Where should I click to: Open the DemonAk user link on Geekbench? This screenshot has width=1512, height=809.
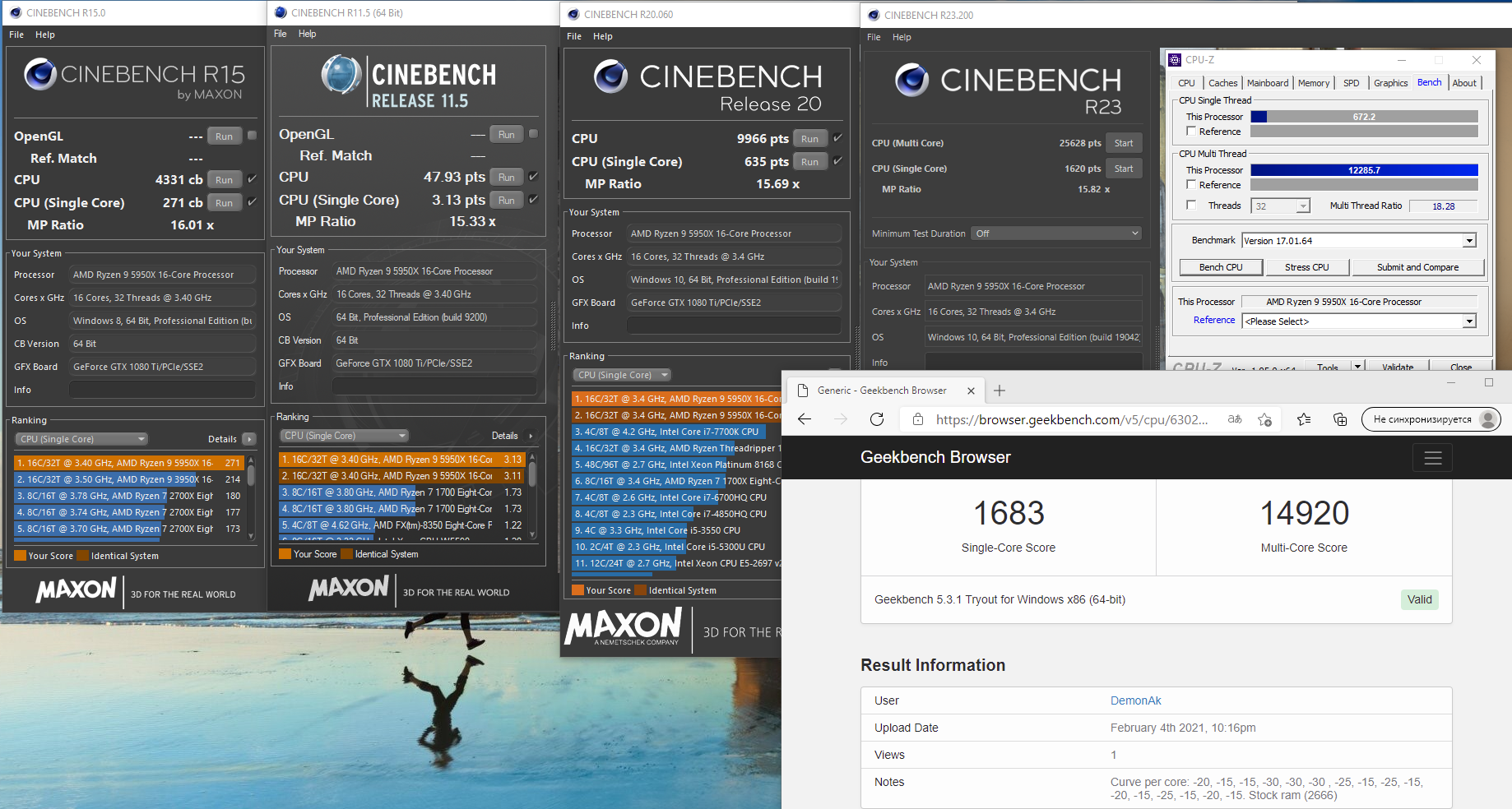click(1135, 700)
